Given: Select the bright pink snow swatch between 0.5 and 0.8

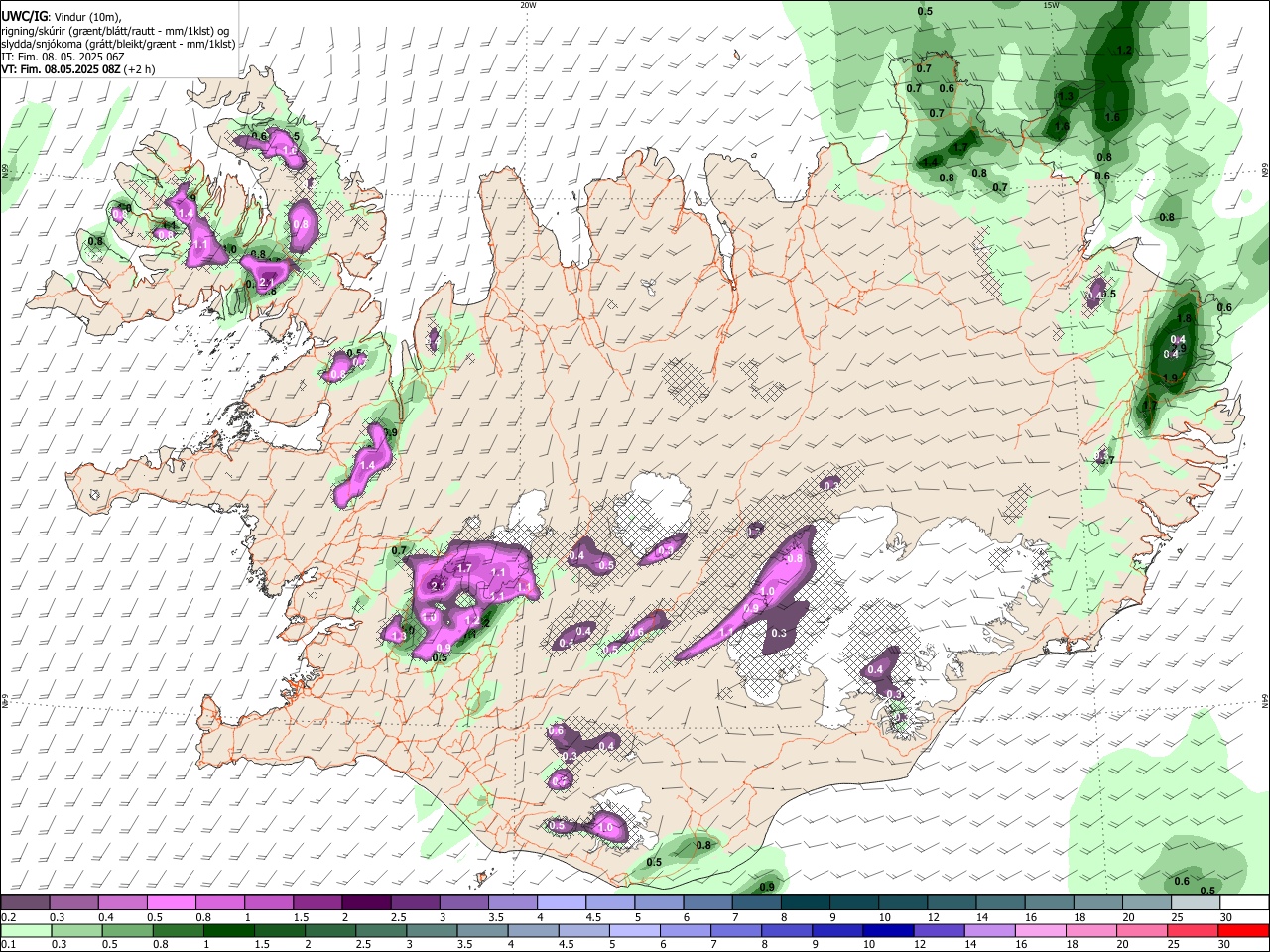Looking at the screenshot, I should (171, 903).
